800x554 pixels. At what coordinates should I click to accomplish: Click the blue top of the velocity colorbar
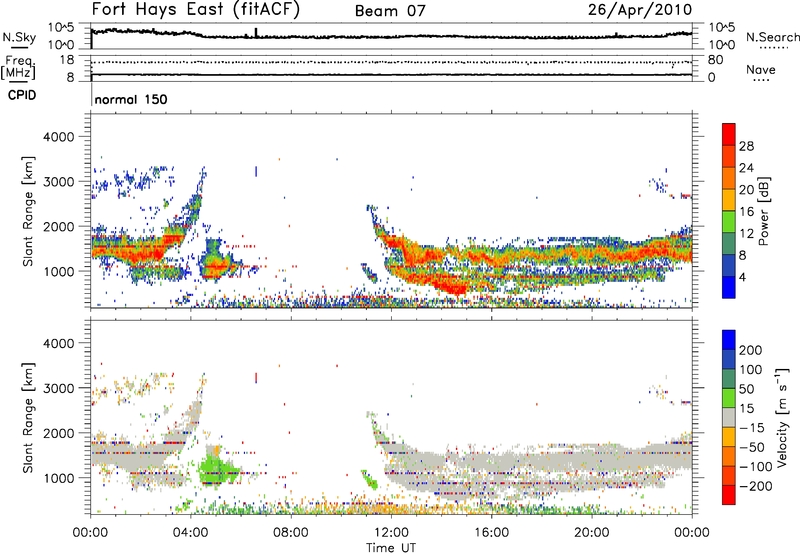pyautogui.click(x=729, y=339)
